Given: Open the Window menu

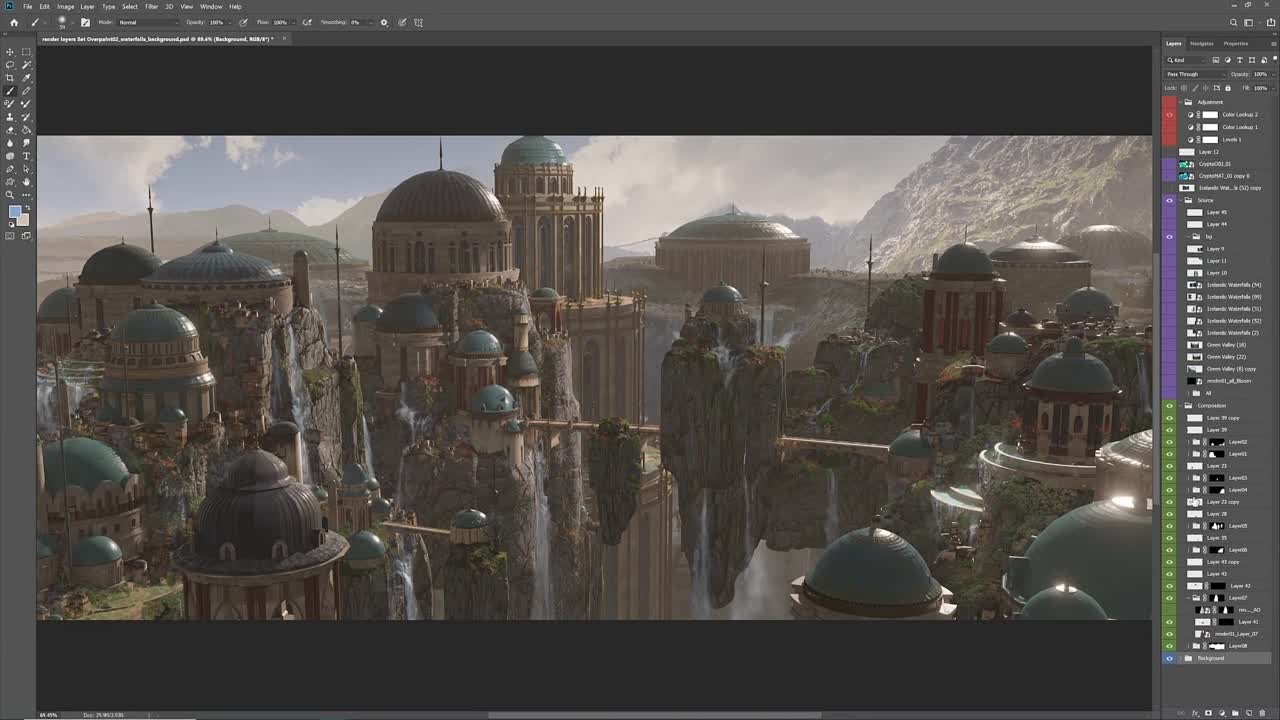Looking at the screenshot, I should coord(211,6).
